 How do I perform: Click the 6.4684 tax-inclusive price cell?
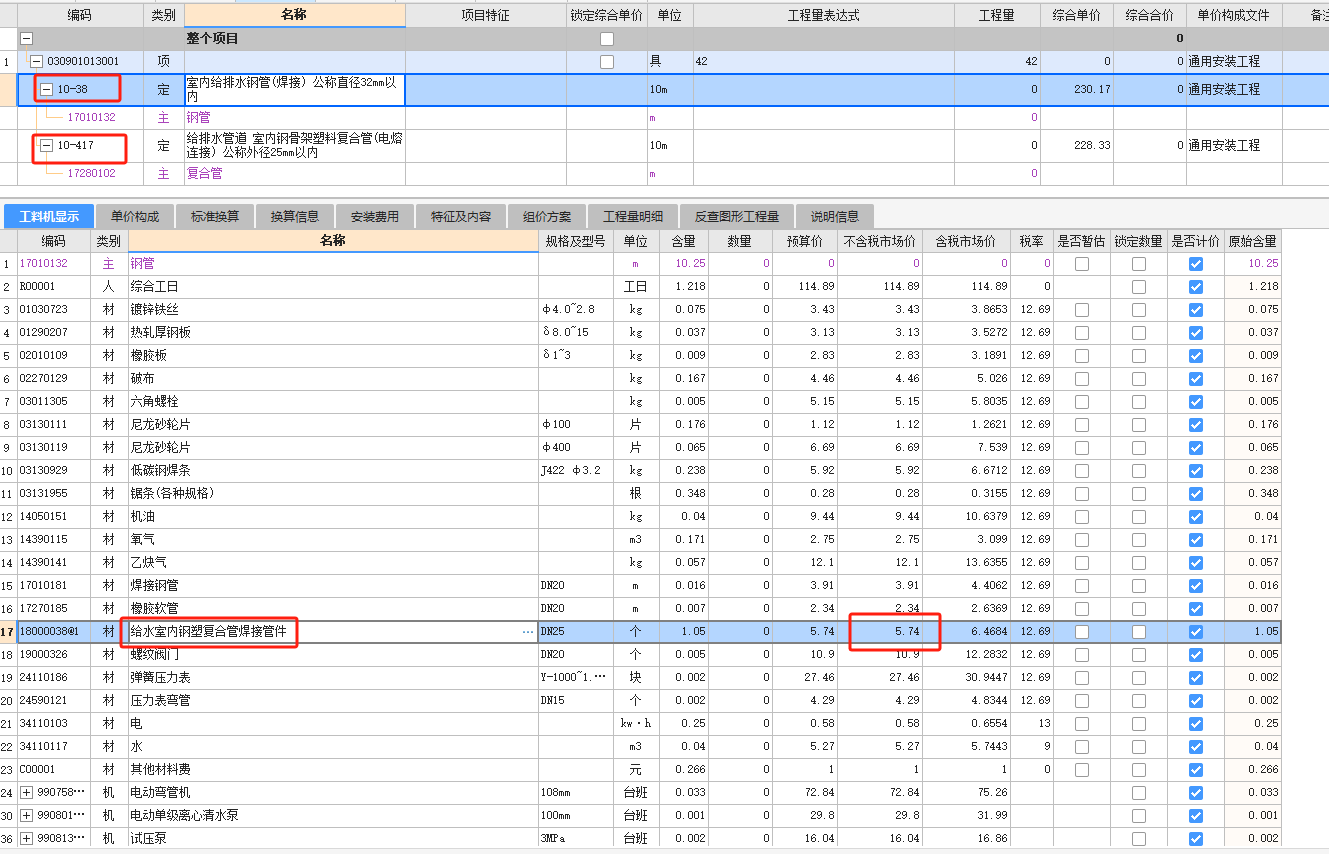click(965, 632)
